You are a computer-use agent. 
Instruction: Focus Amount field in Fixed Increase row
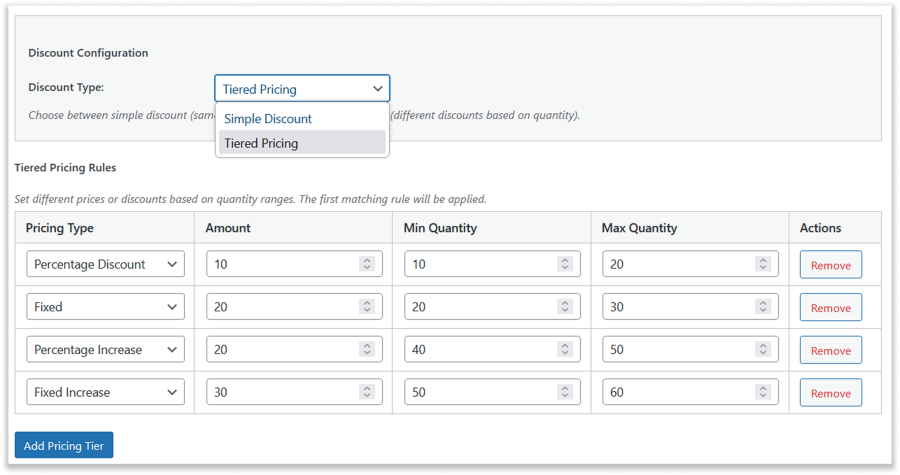coord(294,392)
